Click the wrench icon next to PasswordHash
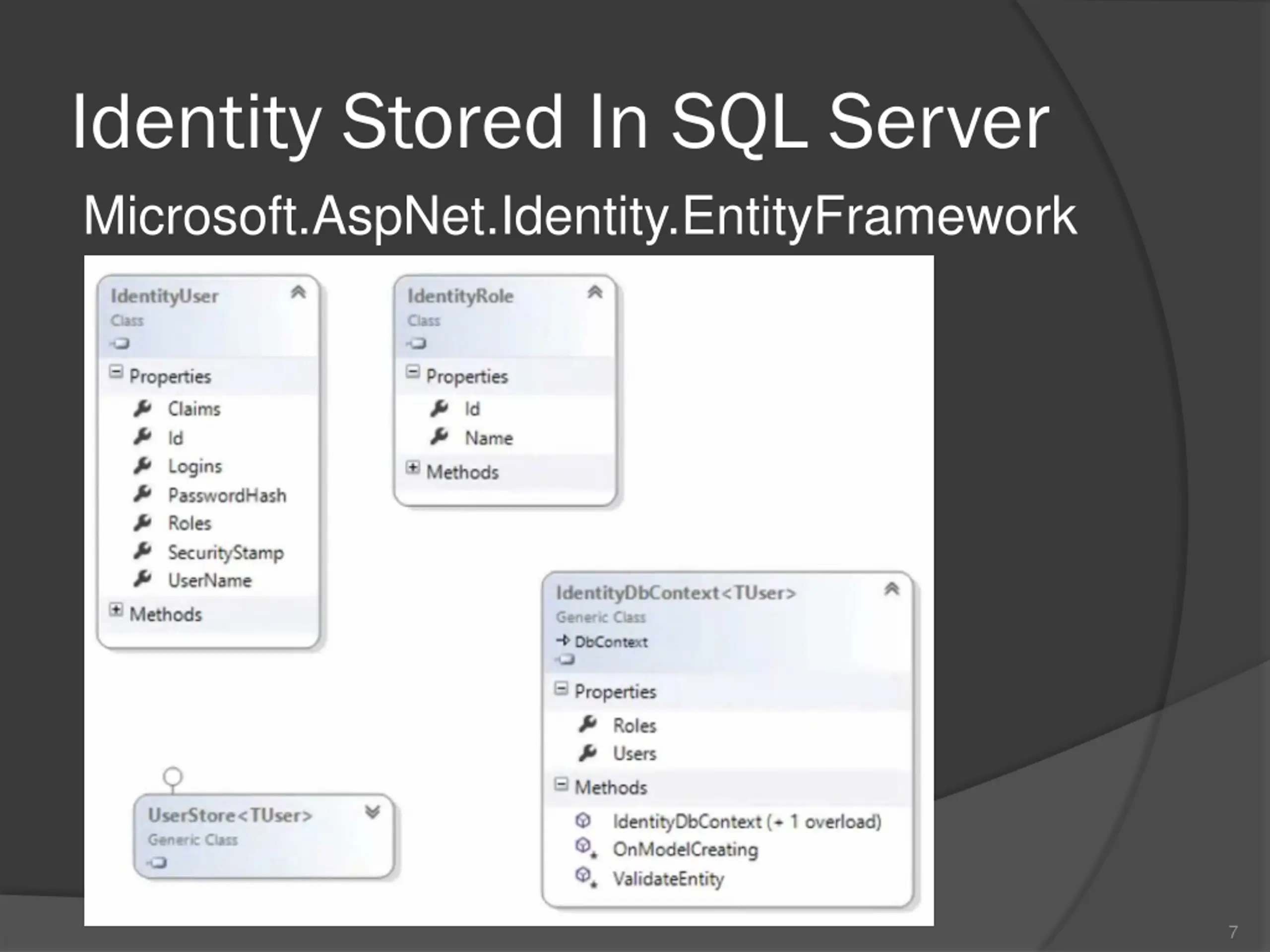This screenshot has width=1270, height=952. (x=142, y=494)
